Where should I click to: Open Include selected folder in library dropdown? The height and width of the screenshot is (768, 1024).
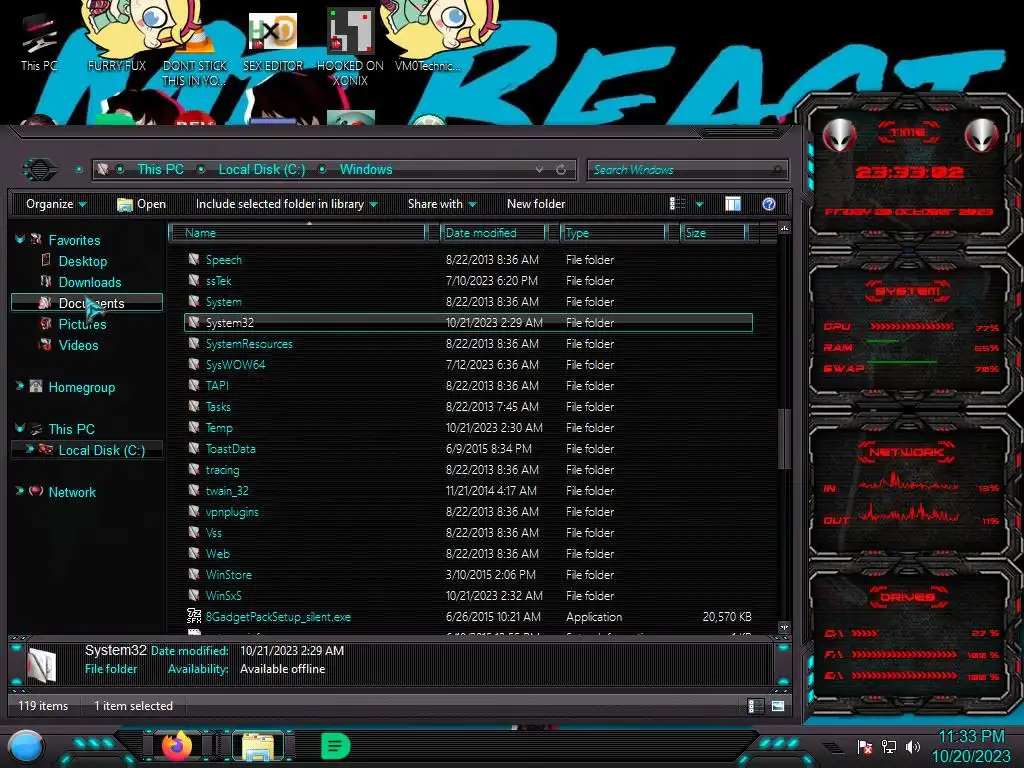pos(287,204)
